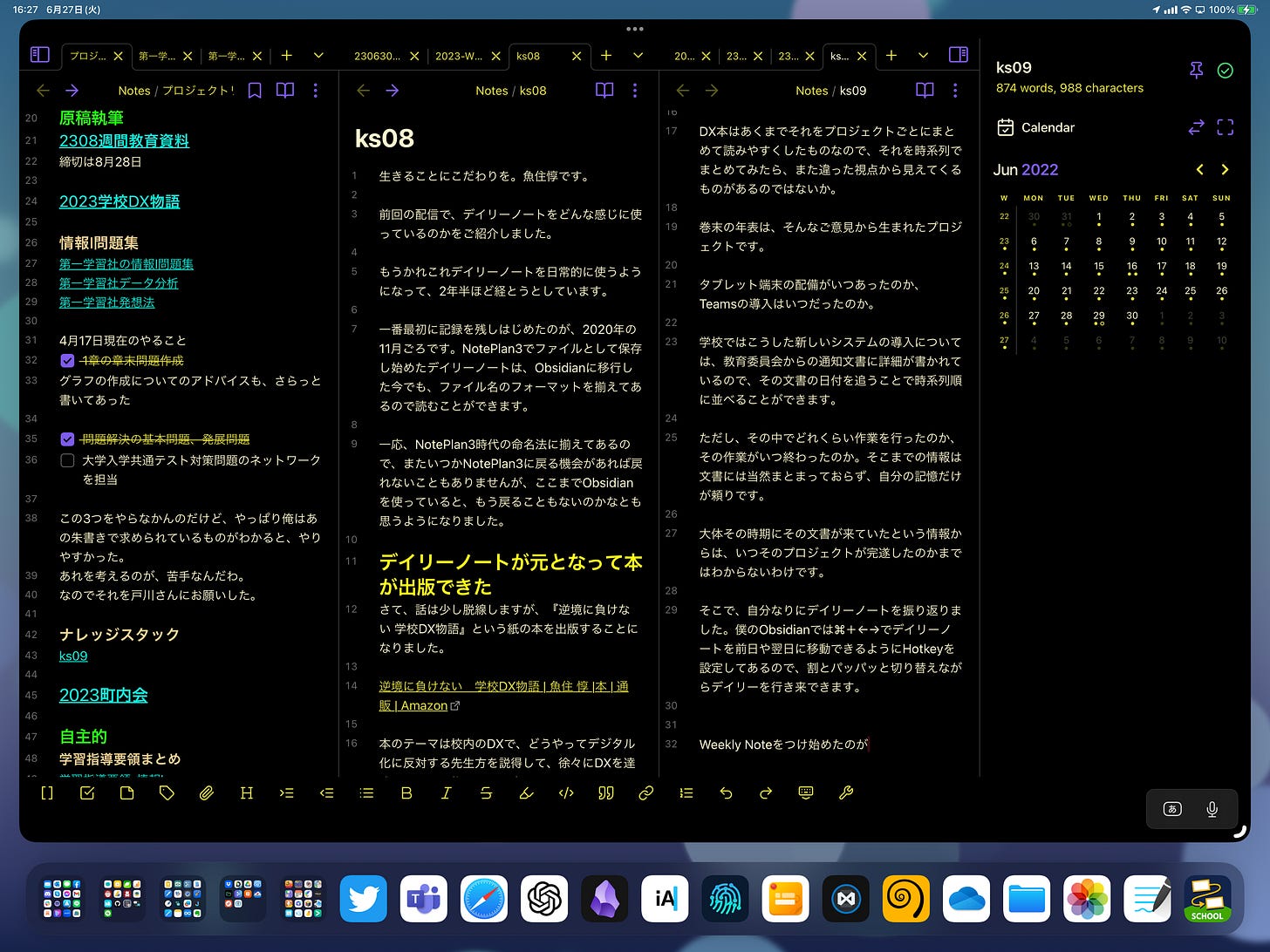Pin the ks09 panel with pin icon

[1196, 71]
